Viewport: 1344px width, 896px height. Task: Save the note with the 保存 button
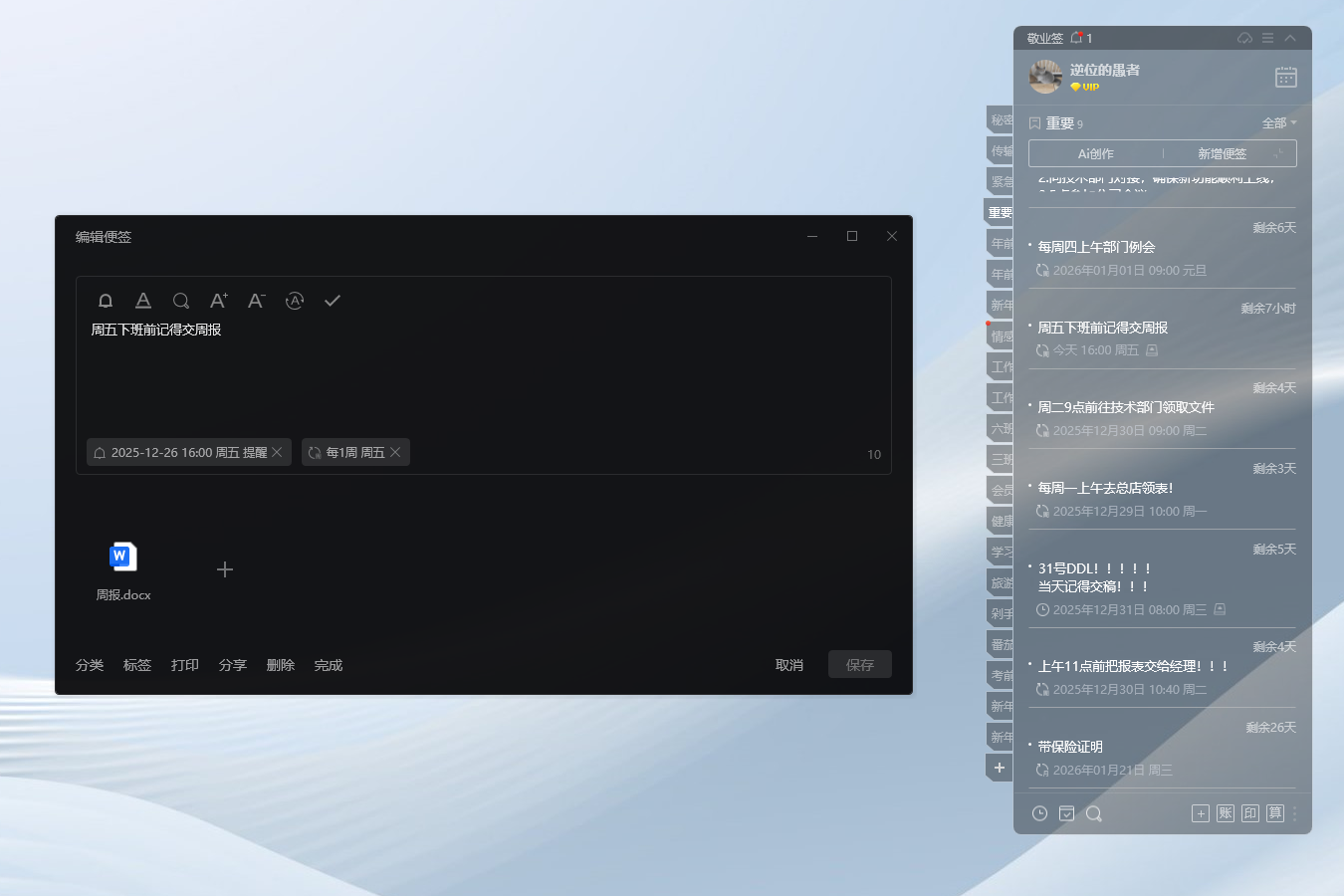point(859,664)
